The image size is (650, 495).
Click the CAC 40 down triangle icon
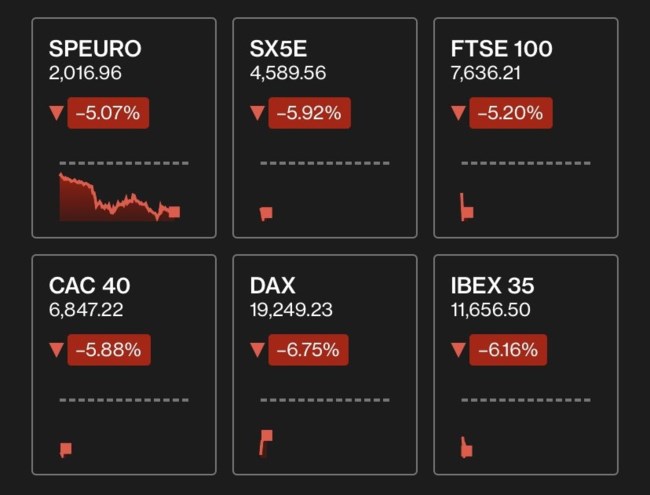coord(56,351)
